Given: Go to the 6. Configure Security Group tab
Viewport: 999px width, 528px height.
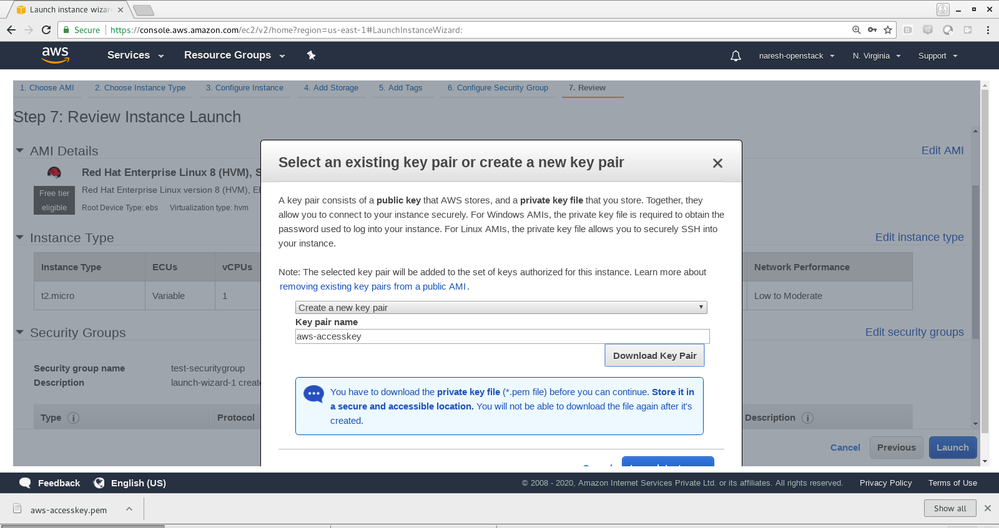Looking at the screenshot, I should point(497,88).
